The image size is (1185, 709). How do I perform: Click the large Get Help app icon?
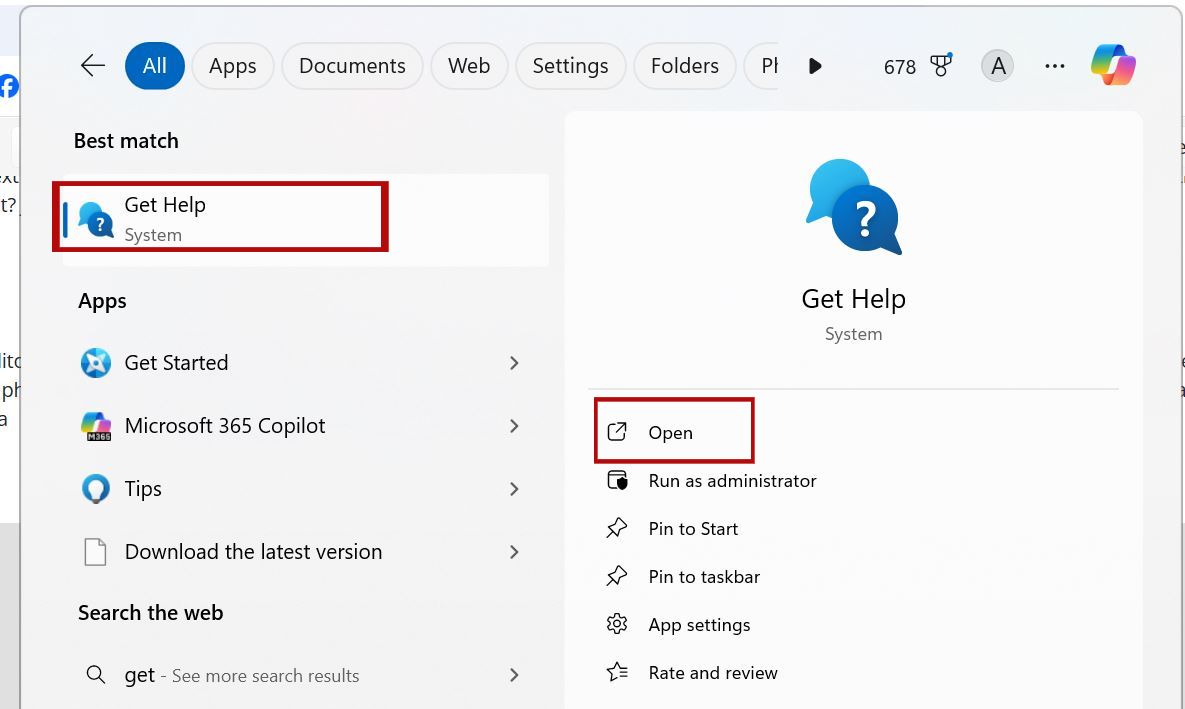pos(853,208)
